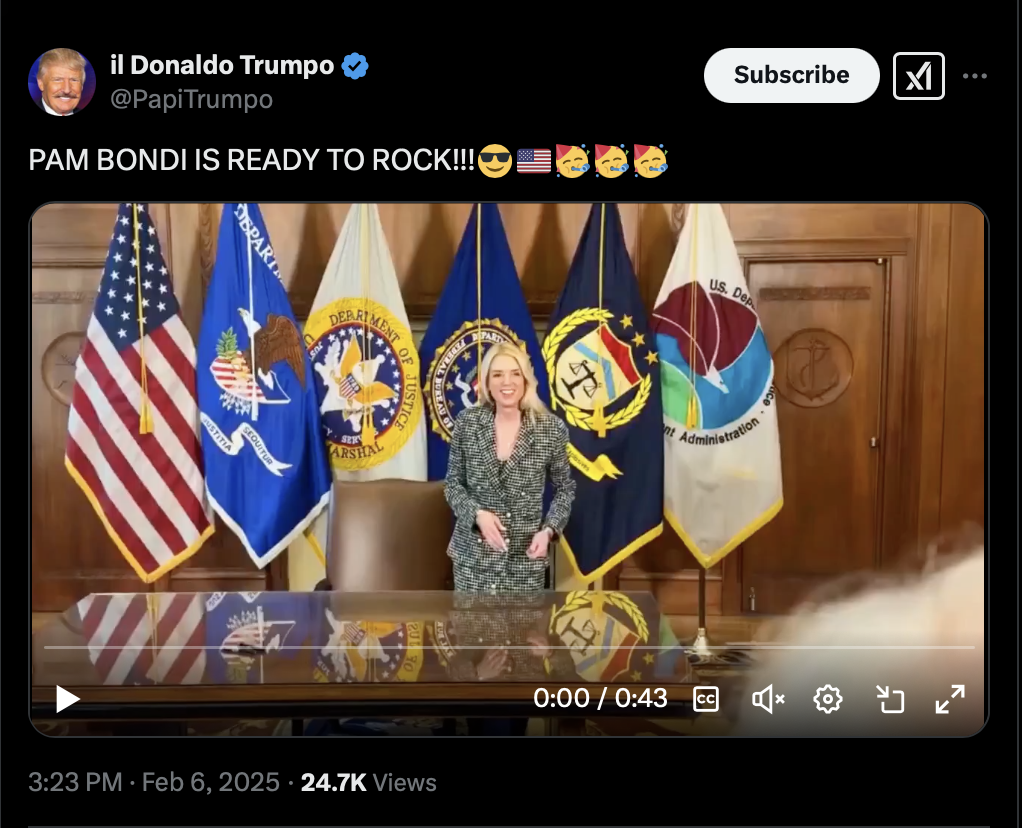This screenshot has width=1022, height=828.
Task: Open the il Donaldo Trumpo profile avatar
Action: click(62, 81)
